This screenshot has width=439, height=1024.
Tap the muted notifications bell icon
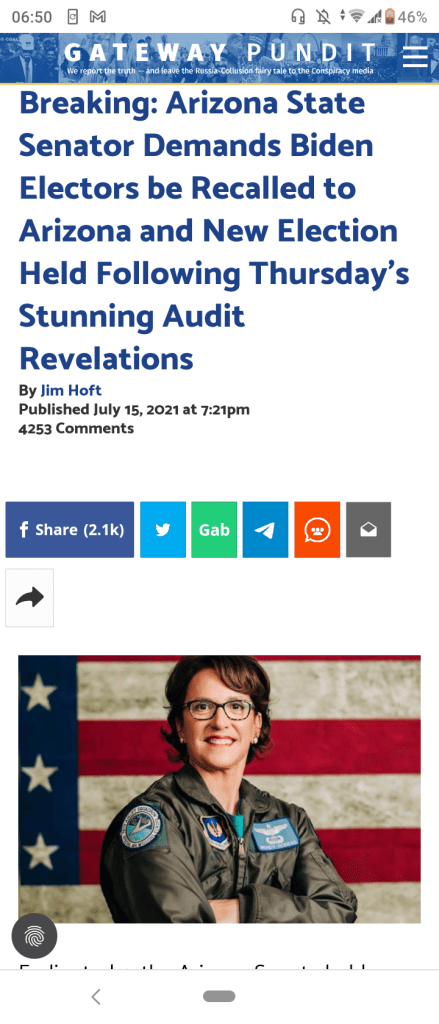322,17
